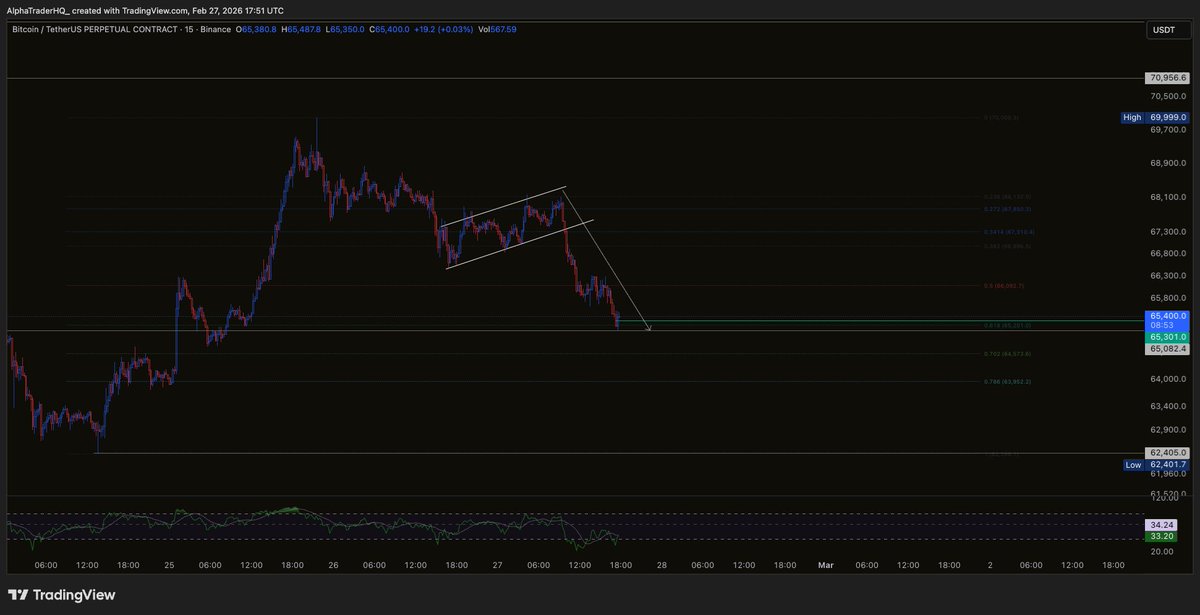Click the 62,401.7 low price label

[x=1167, y=464]
